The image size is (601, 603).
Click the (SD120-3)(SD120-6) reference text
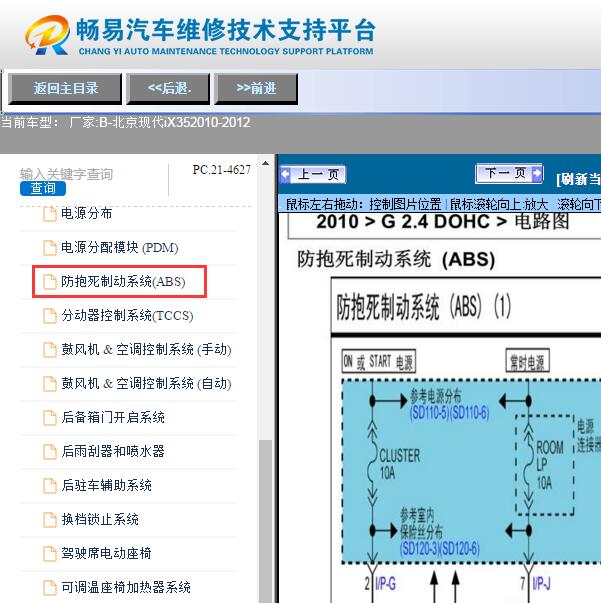(x=440, y=549)
